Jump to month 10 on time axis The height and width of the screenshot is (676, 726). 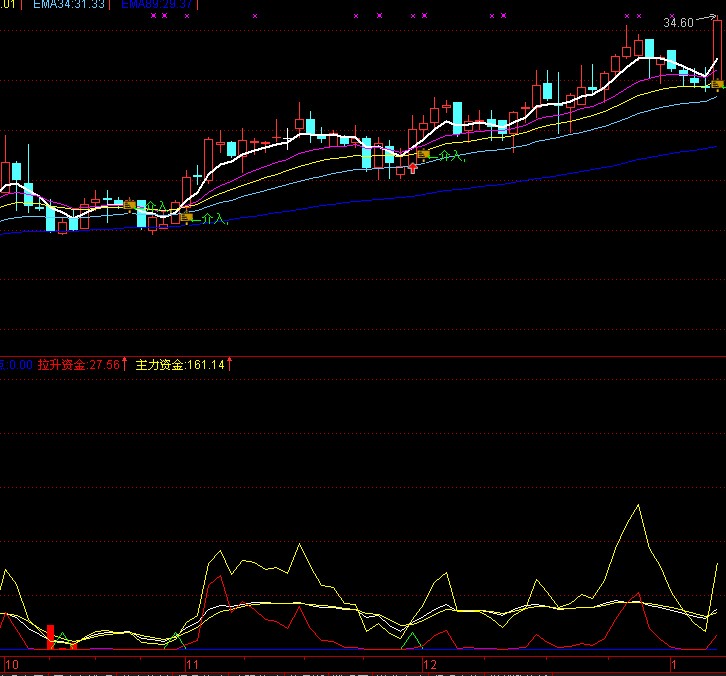(x=12, y=664)
